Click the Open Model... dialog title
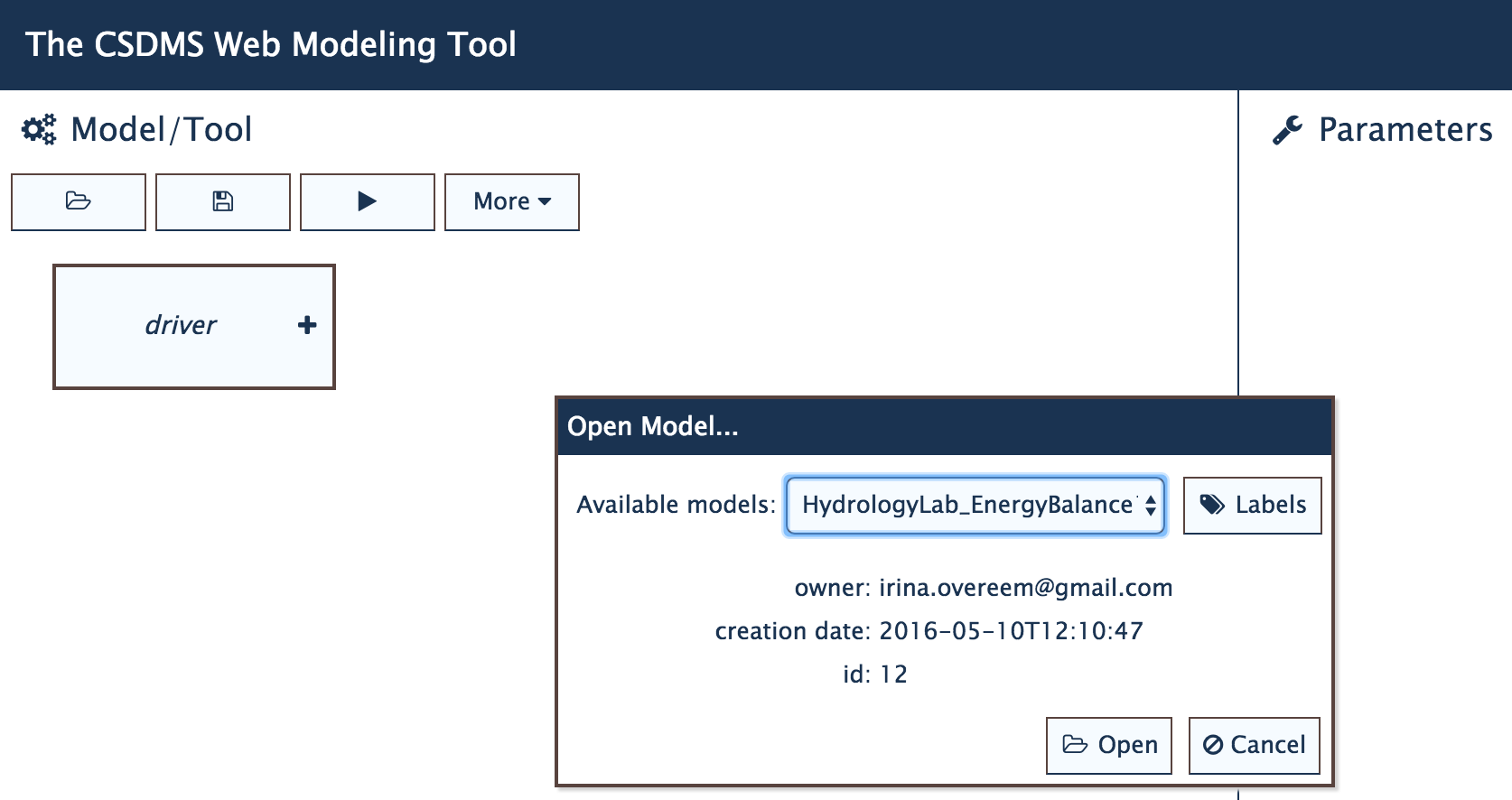This screenshot has height=800, width=1512. [653, 426]
